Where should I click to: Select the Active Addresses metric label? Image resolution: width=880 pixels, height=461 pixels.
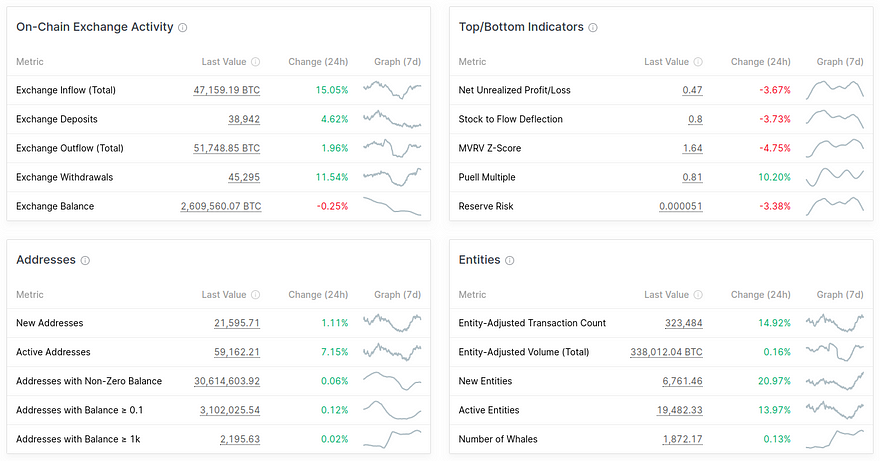click(53, 352)
